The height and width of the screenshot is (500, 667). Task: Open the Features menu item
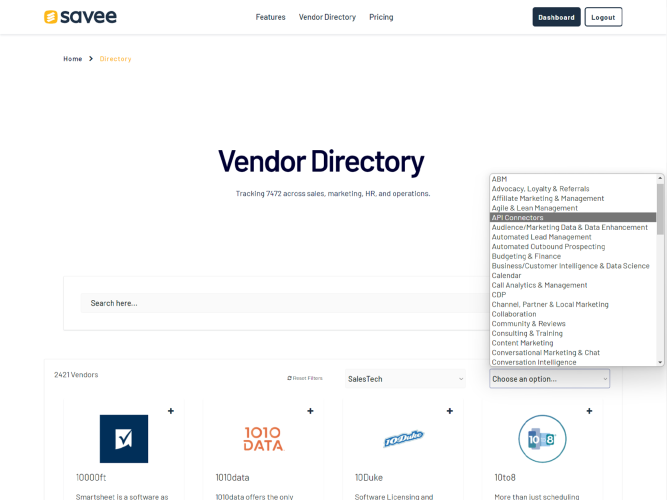click(270, 17)
